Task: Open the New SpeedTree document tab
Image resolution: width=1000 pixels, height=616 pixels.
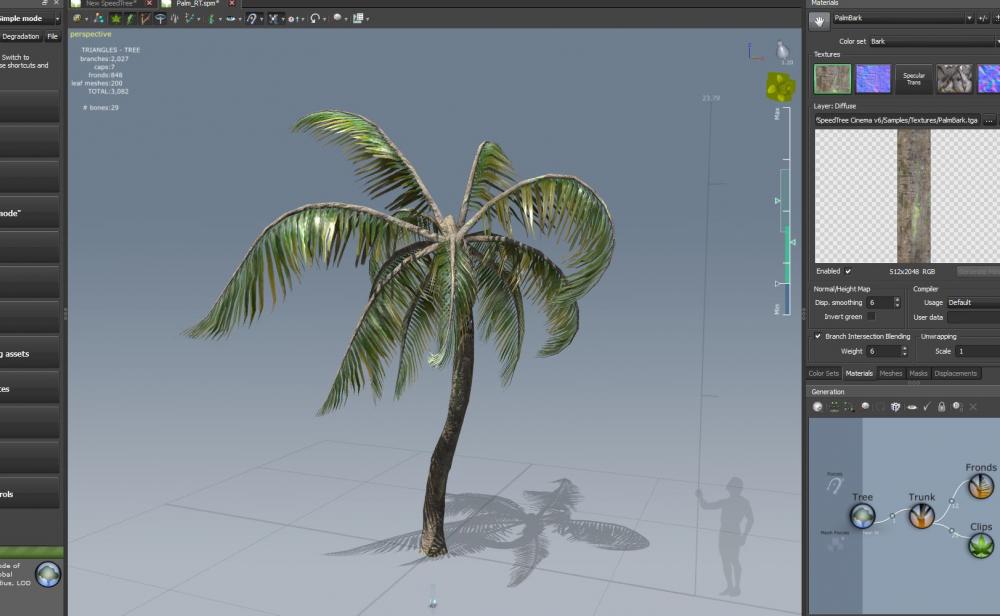Action: pyautogui.click(x=111, y=4)
